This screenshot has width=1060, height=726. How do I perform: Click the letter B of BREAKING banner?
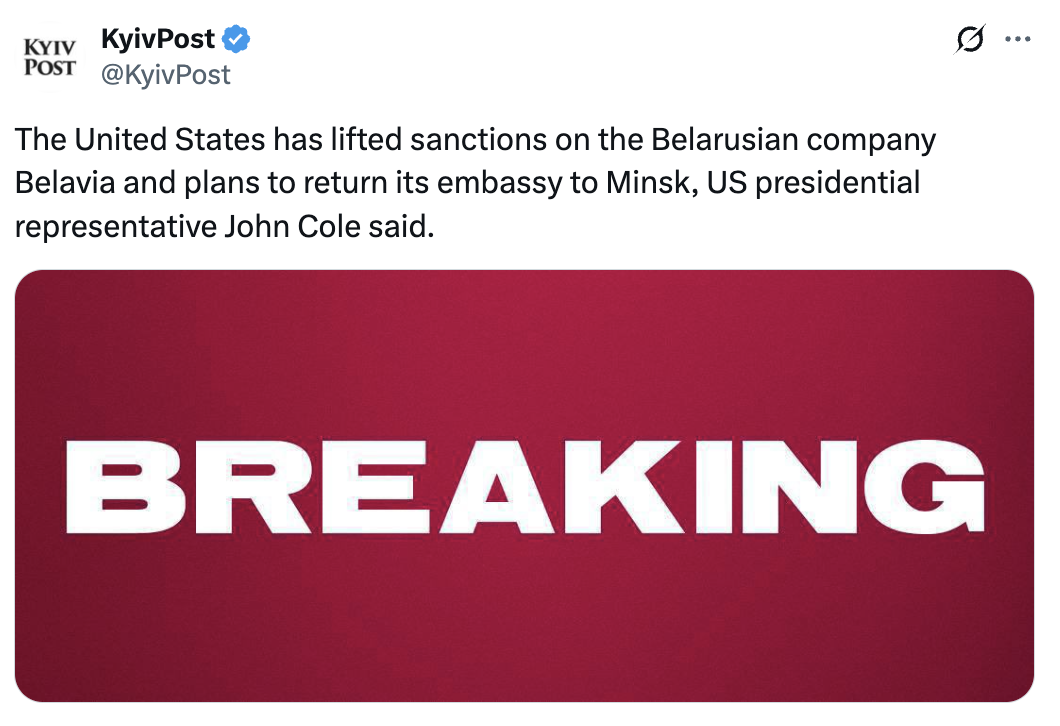(126, 487)
